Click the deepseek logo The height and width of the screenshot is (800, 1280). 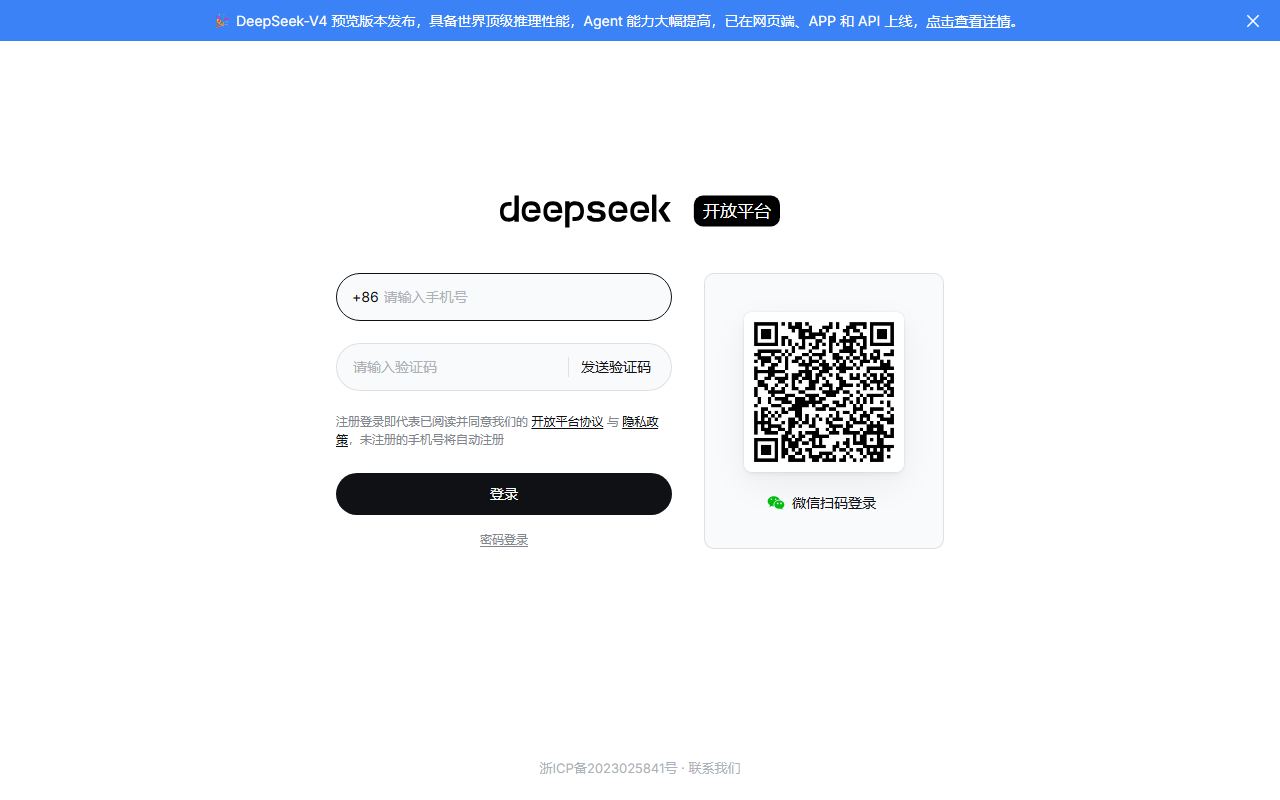[x=585, y=211]
